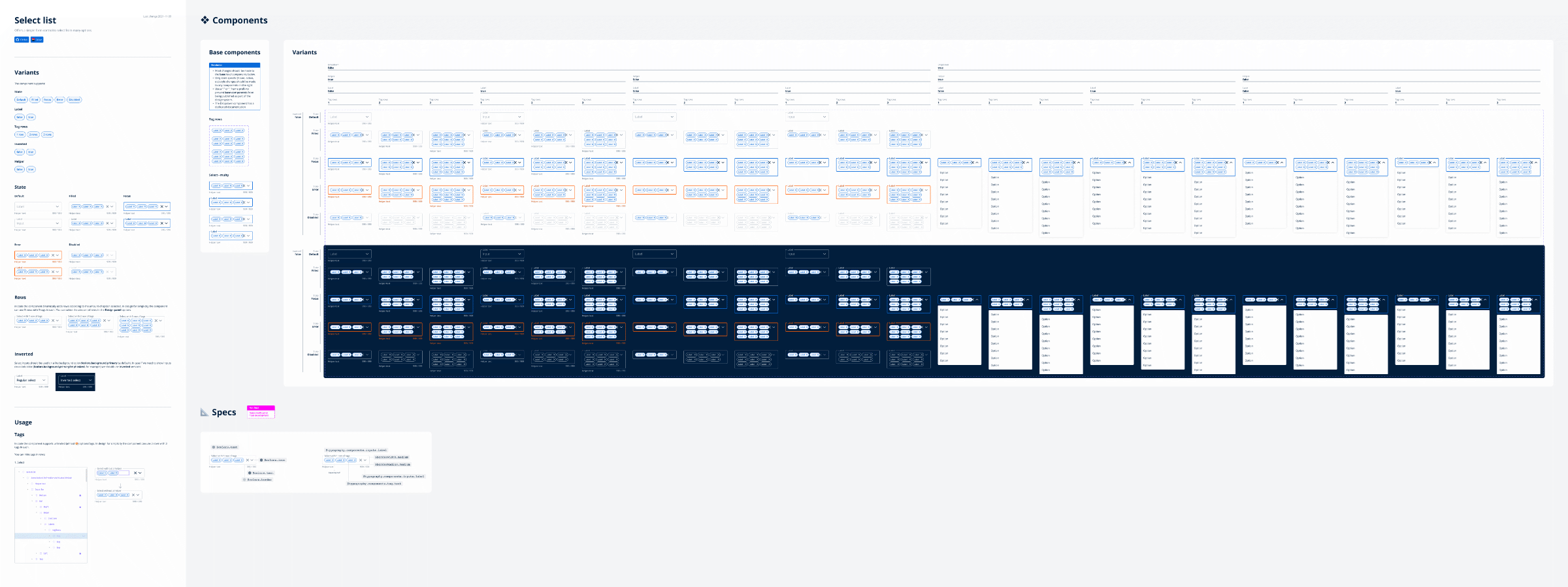The image size is (1568, 587).
Task: Clear tags with the X in the top Focus select
Action: [x=161, y=206]
